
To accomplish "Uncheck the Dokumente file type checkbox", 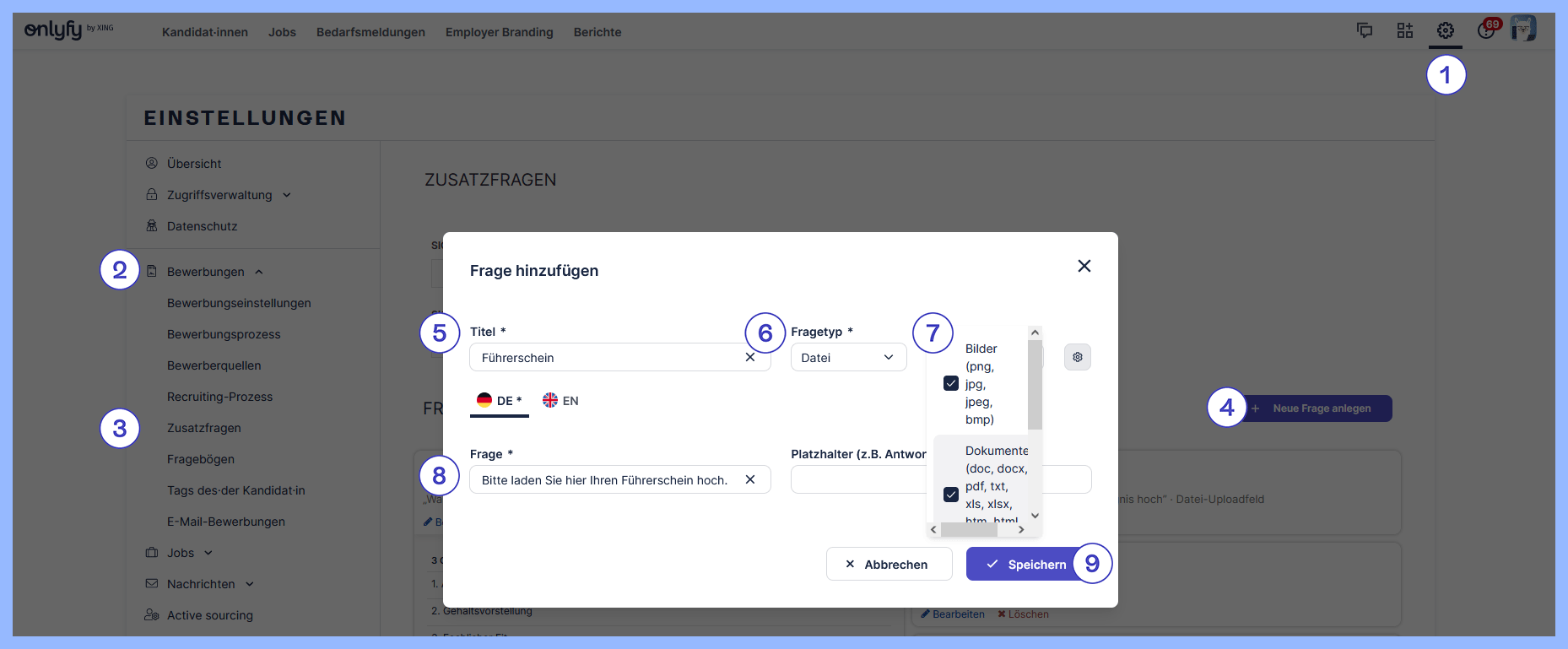I will [950, 495].
